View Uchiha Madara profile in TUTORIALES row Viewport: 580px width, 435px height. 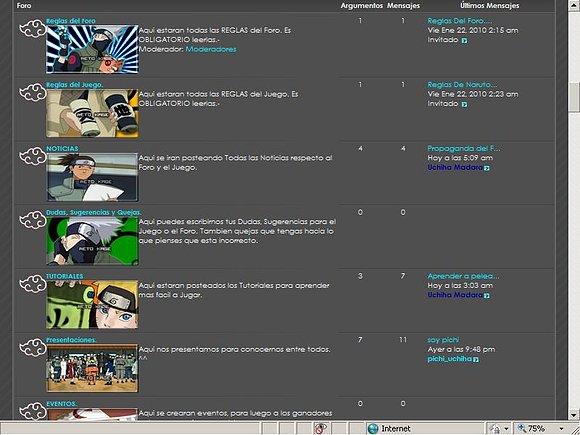[455, 295]
